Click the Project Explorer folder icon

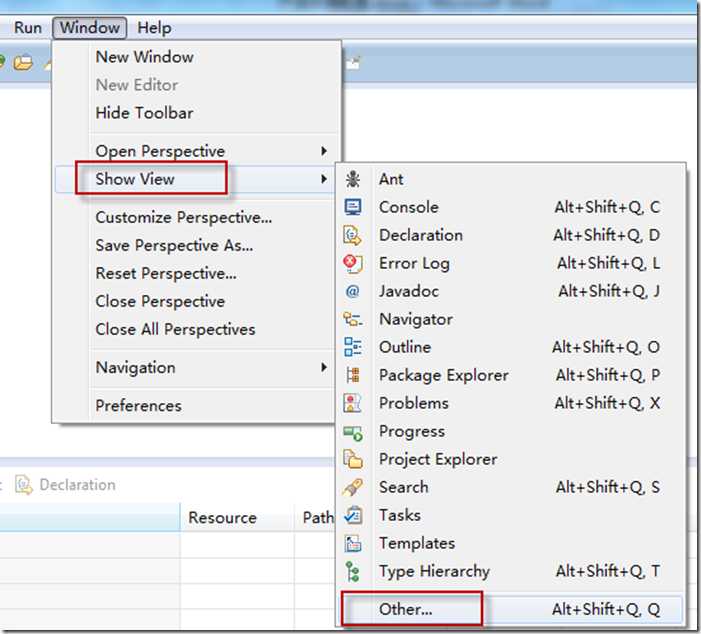click(353, 459)
